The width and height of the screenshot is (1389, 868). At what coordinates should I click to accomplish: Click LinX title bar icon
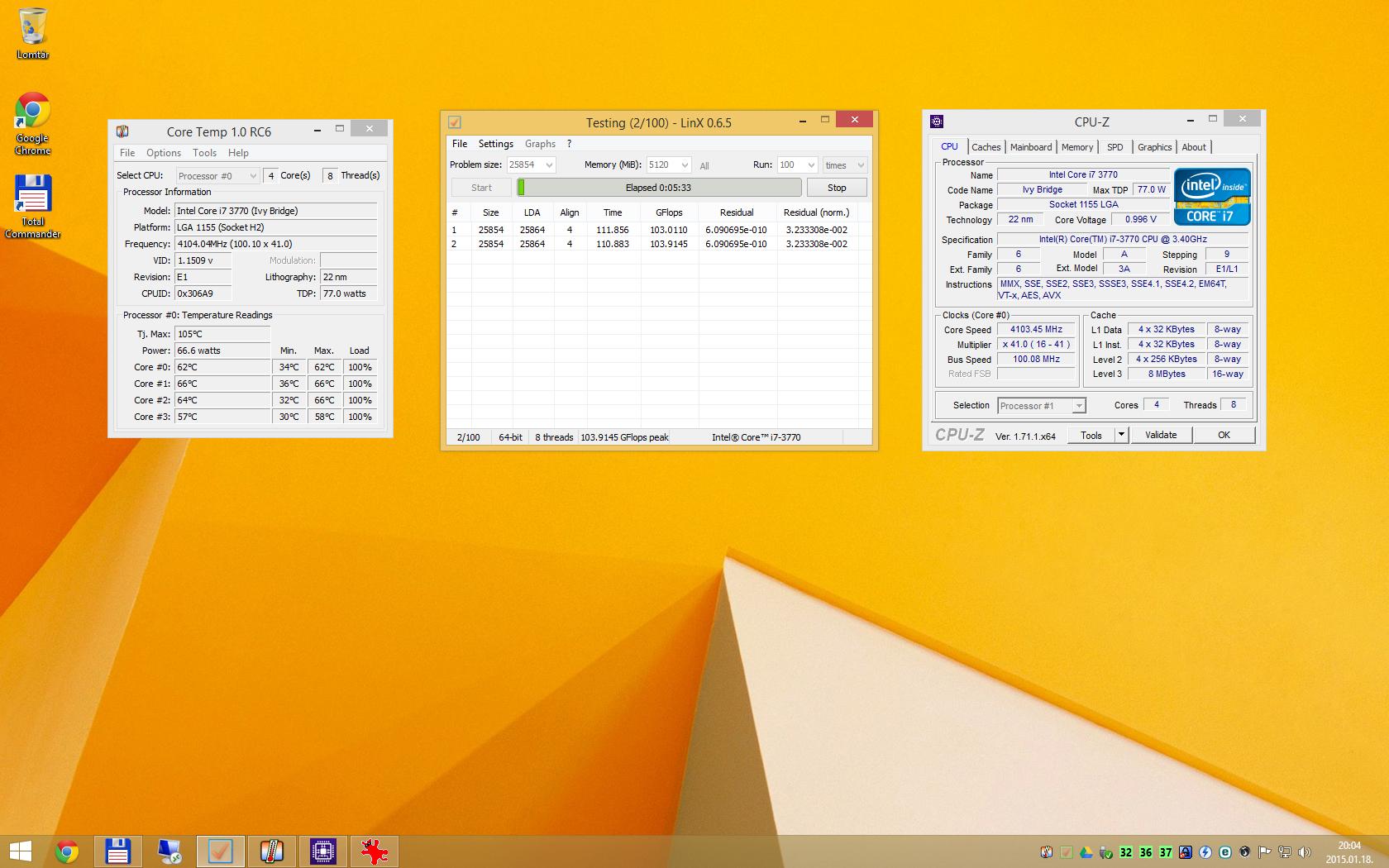[454, 122]
